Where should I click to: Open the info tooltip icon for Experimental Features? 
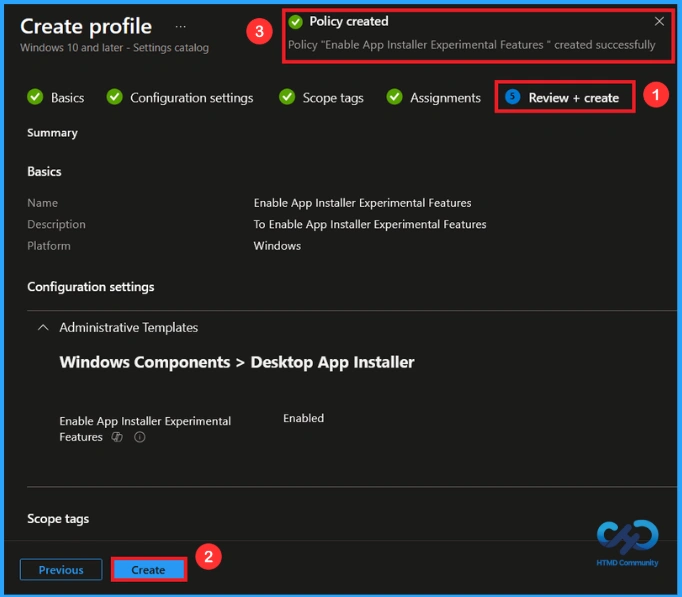(x=140, y=437)
